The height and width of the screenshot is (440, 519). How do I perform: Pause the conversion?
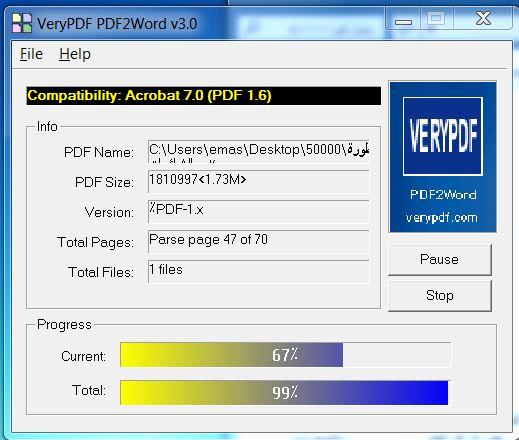tap(440, 260)
